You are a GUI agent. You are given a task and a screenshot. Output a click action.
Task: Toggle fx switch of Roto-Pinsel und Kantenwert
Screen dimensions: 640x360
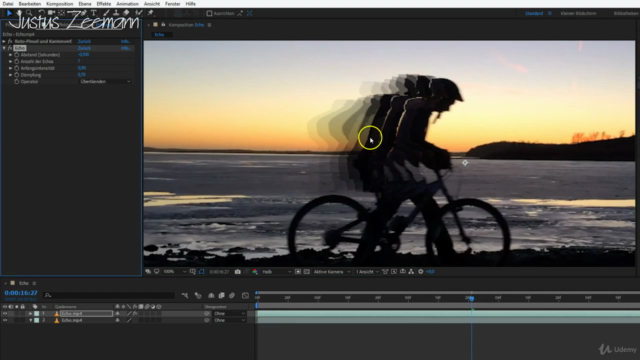click(10, 41)
